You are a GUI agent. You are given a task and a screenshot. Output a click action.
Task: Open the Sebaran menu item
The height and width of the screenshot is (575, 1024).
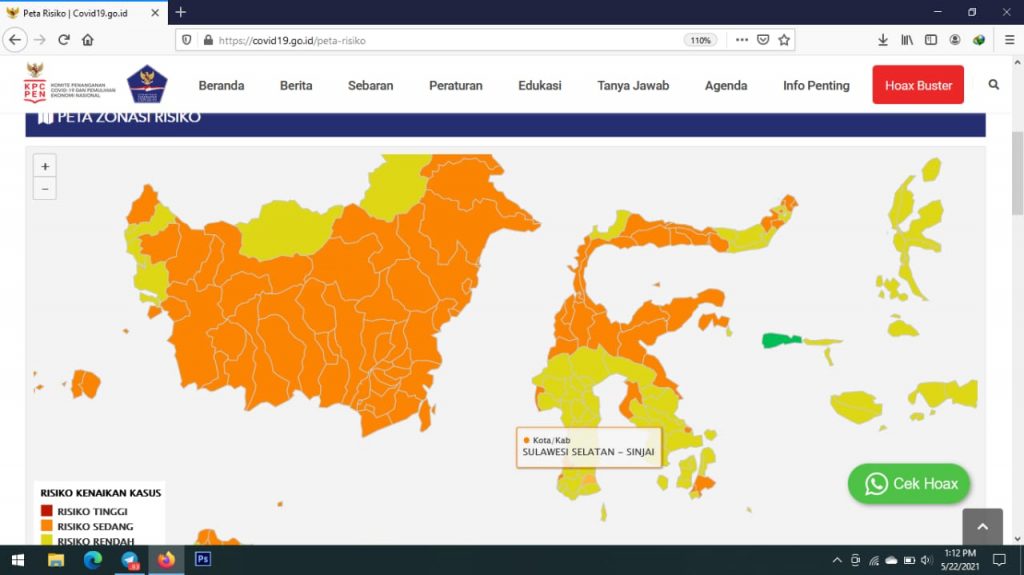[x=370, y=85]
